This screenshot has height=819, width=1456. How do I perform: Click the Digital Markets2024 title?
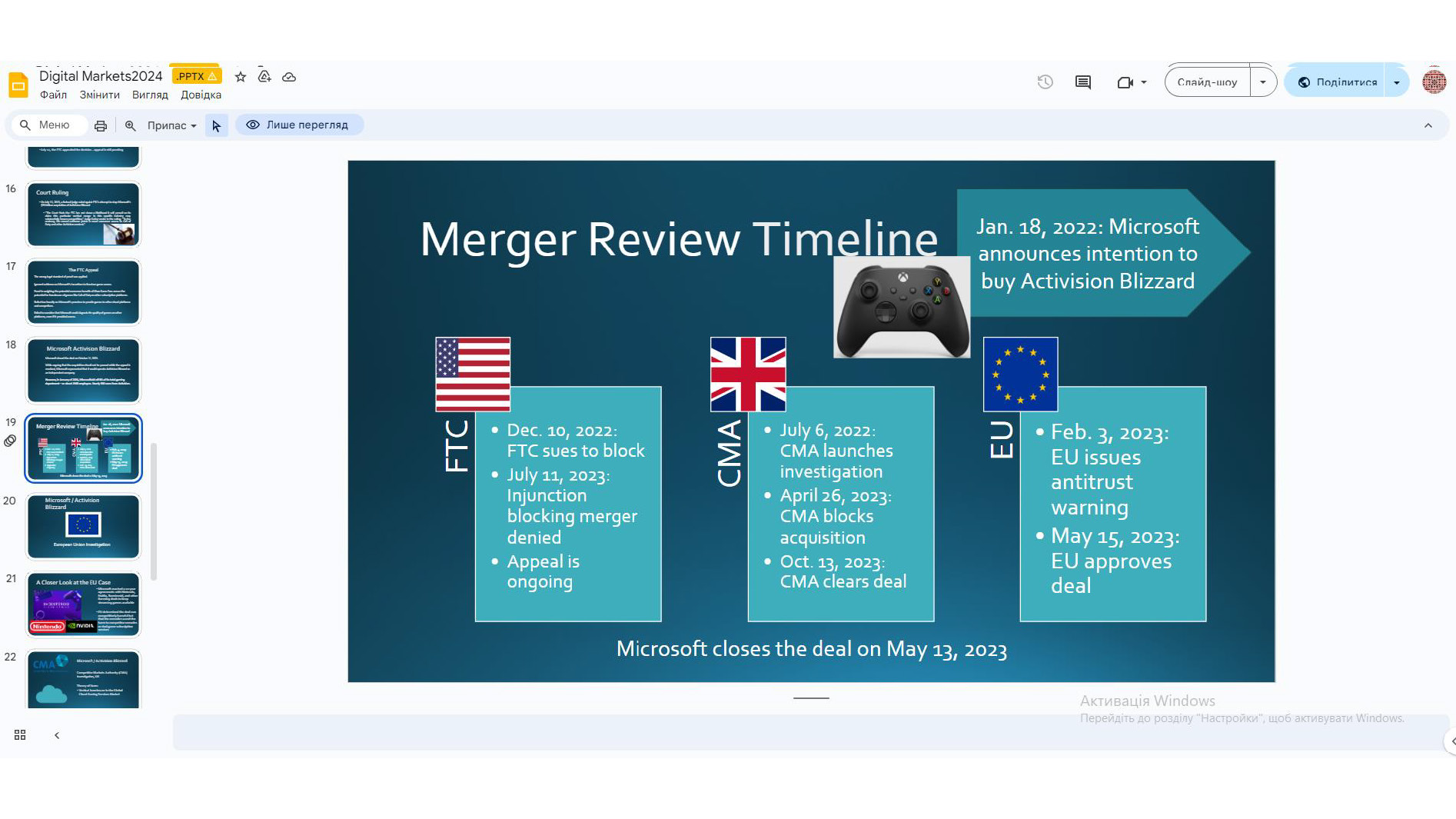point(101,76)
